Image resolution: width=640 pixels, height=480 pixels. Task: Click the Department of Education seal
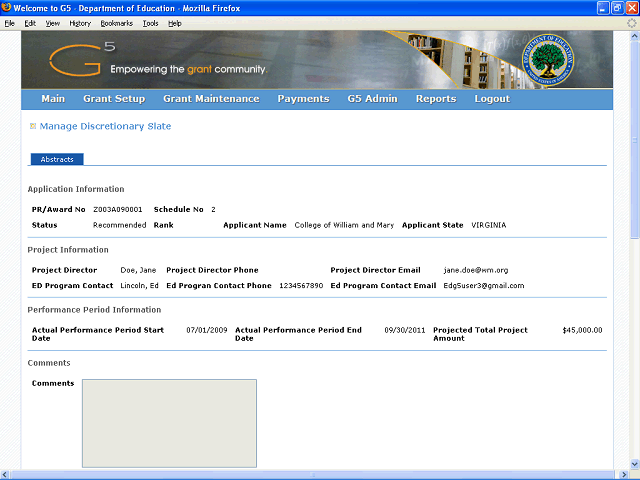click(548, 60)
